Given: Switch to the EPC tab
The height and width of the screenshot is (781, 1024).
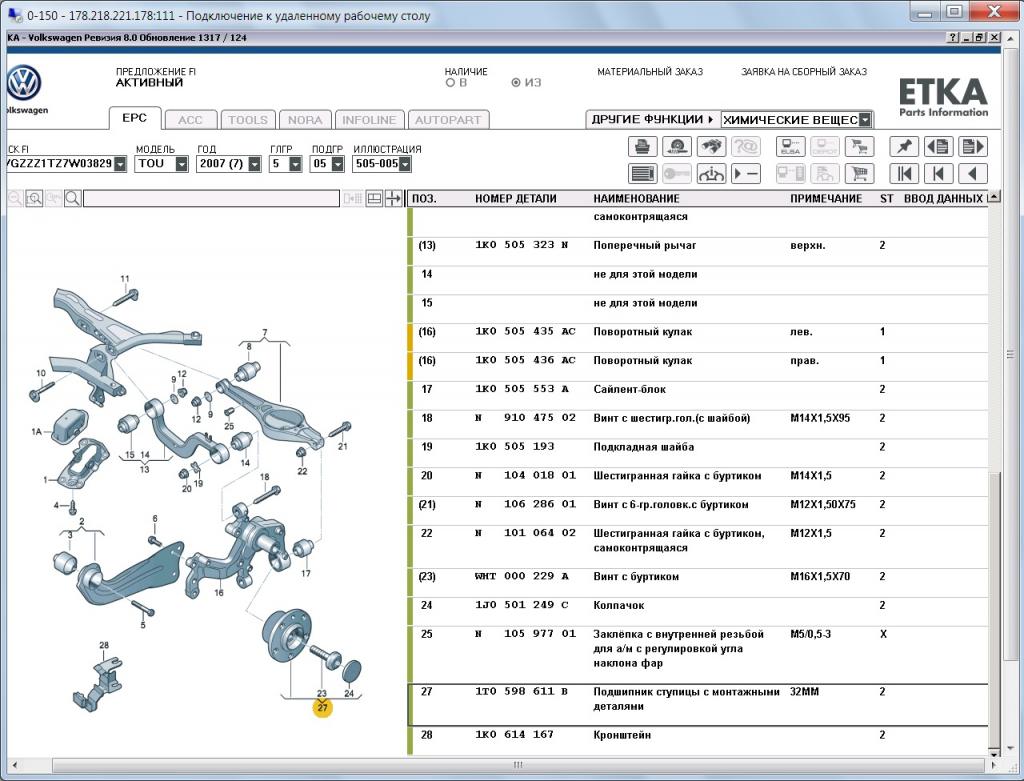Looking at the screenshot, I should (x=135, y=118).
